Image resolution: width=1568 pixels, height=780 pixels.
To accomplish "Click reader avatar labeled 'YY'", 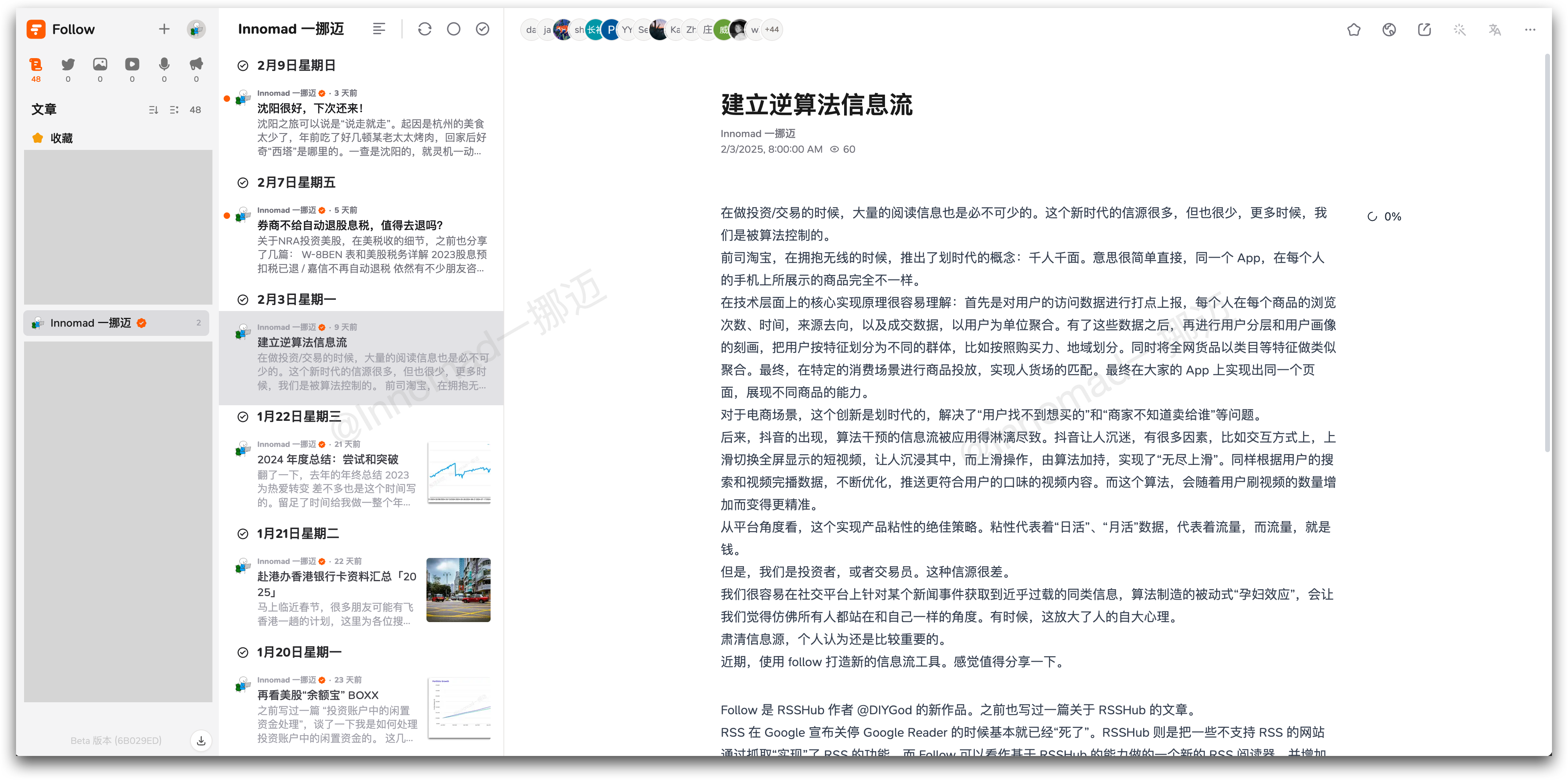I will click(627, 29).
